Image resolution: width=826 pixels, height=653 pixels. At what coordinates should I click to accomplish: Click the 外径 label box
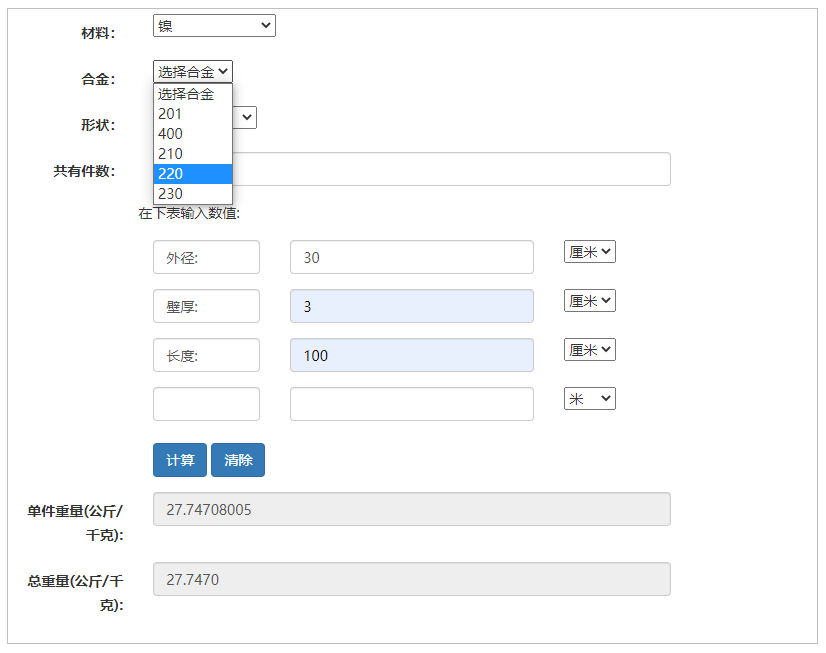206,257
